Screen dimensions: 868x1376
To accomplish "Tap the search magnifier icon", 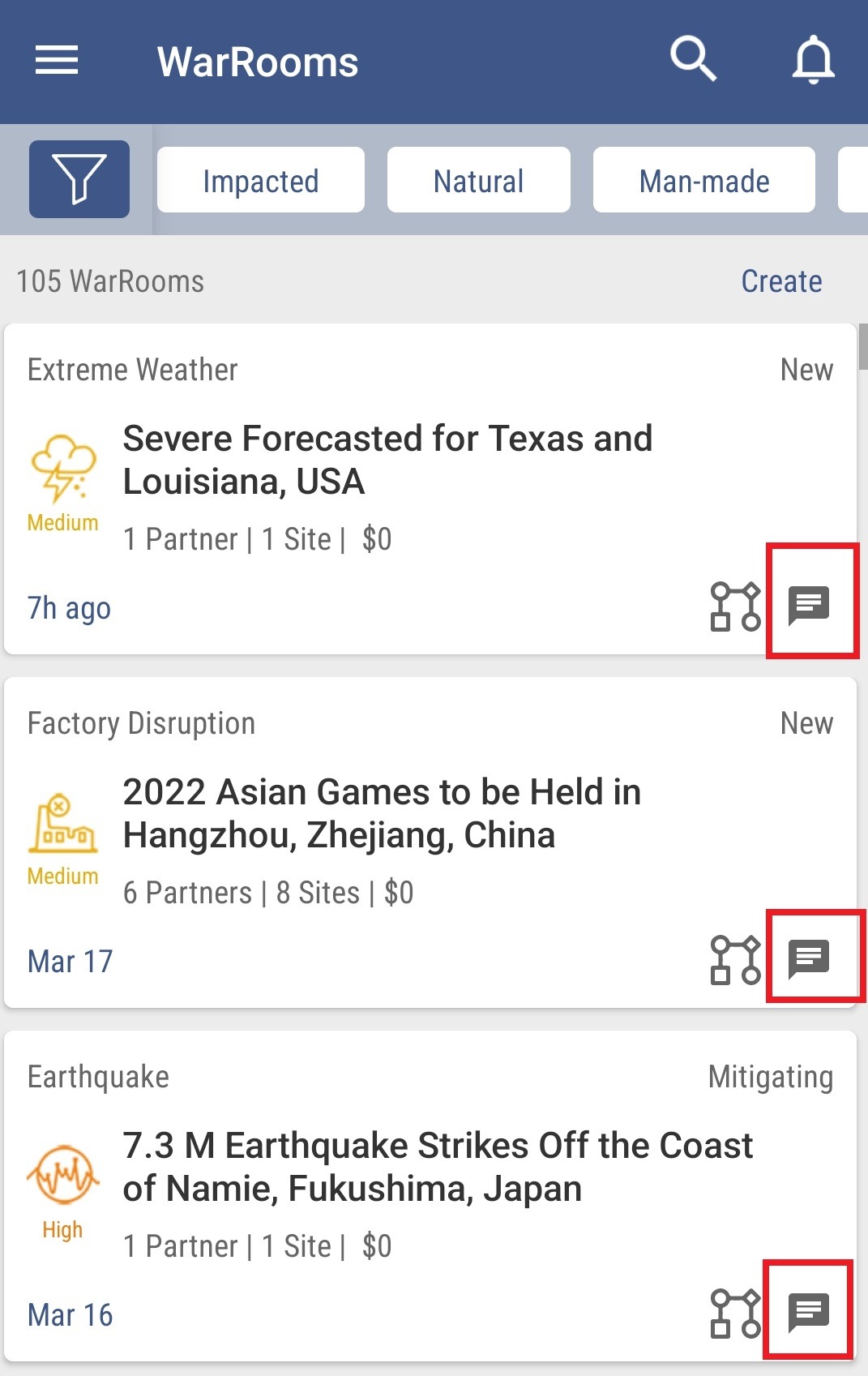I will (693, 59).
